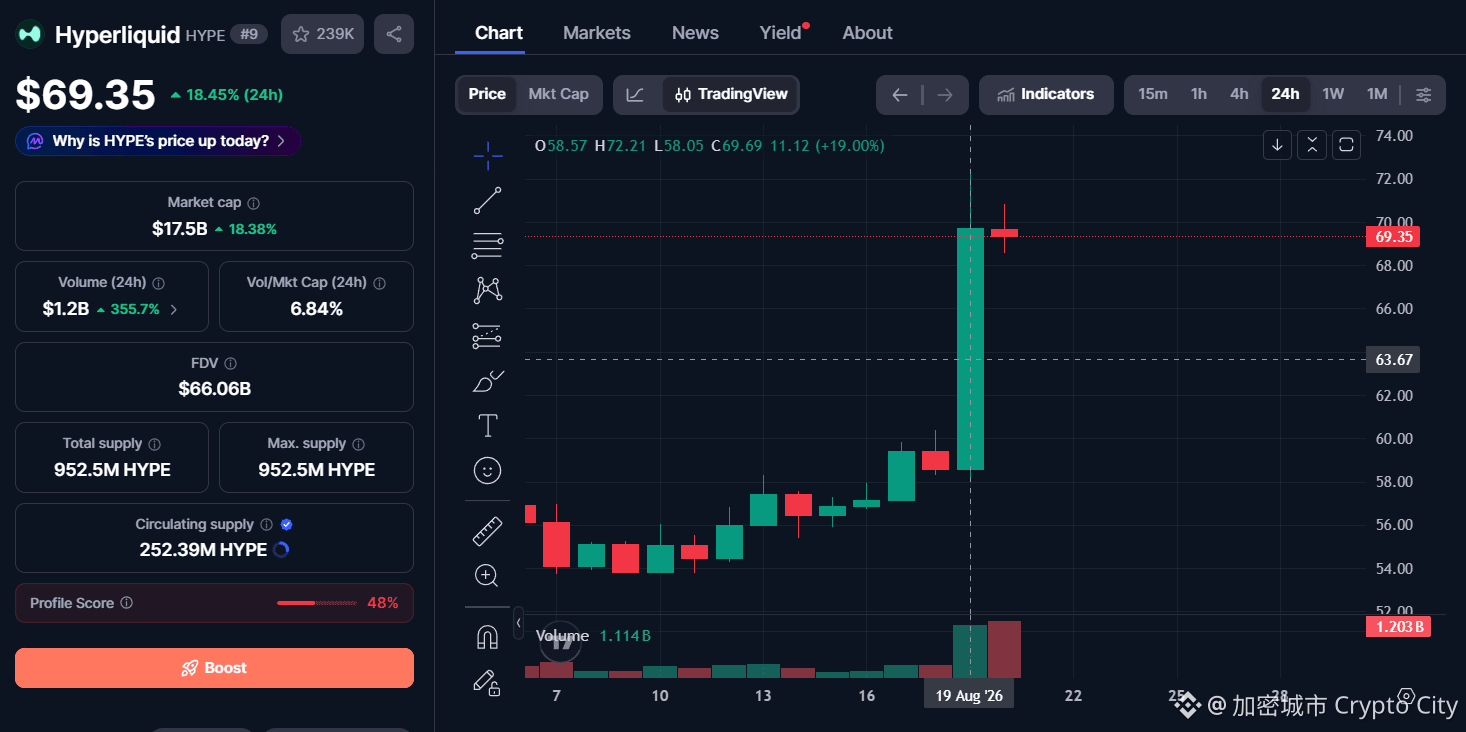Select the crosshair cursor tool
The image size is (1466, 732).
(487, 156)
